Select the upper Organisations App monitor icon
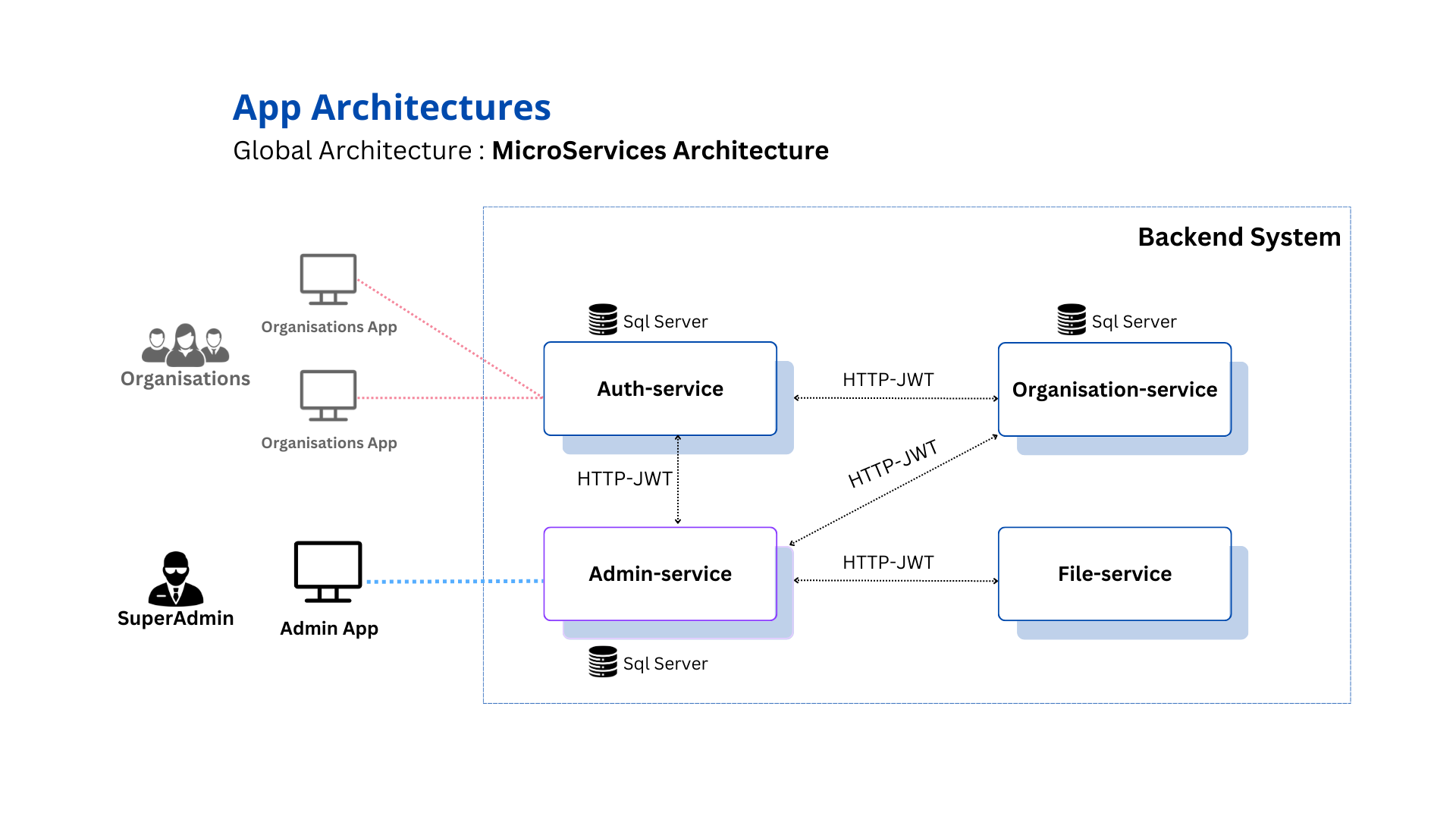 point(328,279)
